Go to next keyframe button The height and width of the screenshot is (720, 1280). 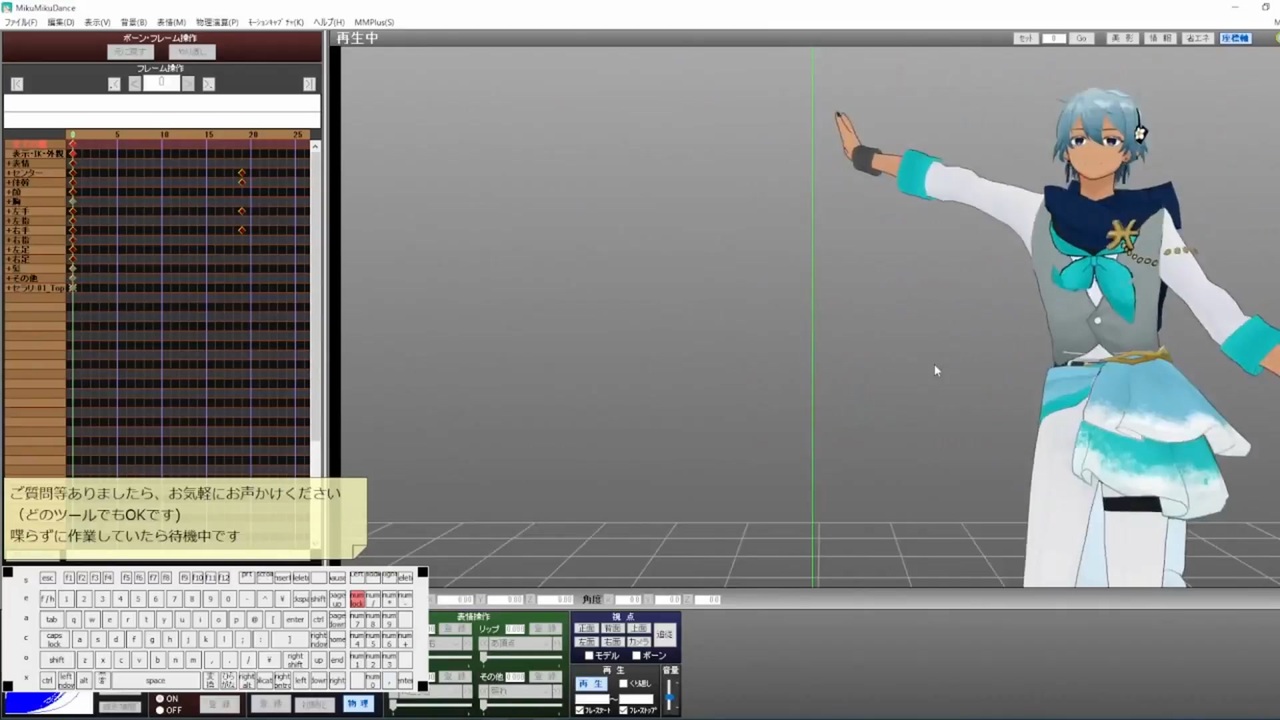coord(208,84)
